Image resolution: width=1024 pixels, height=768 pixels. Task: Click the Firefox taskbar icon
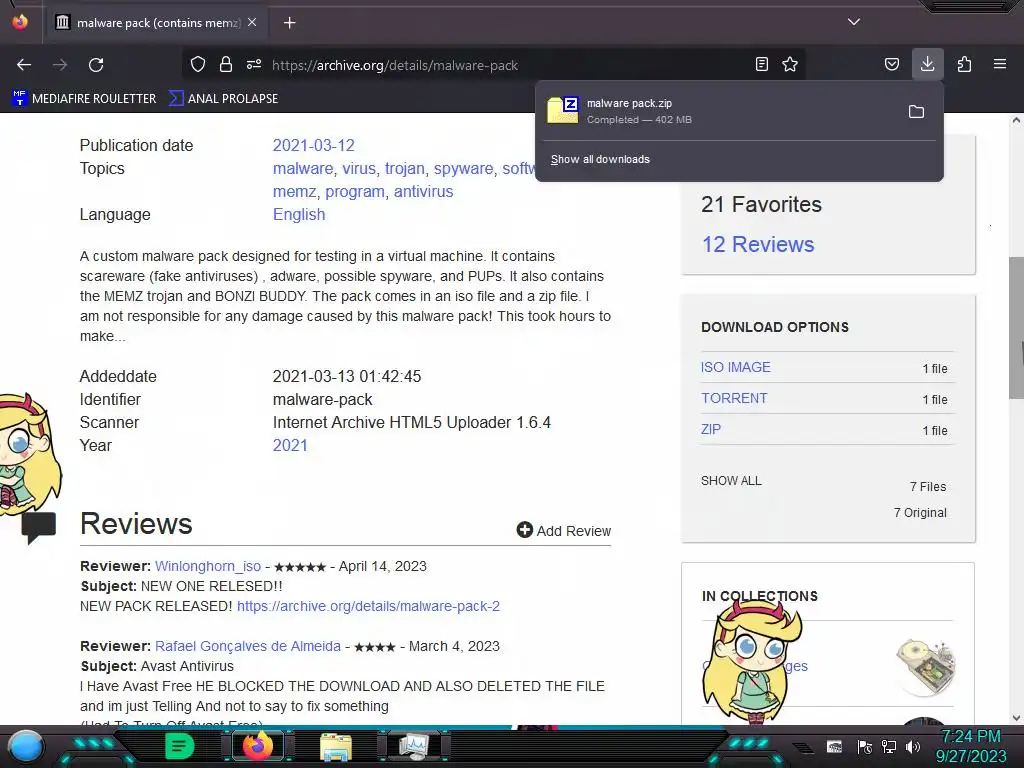257,746
